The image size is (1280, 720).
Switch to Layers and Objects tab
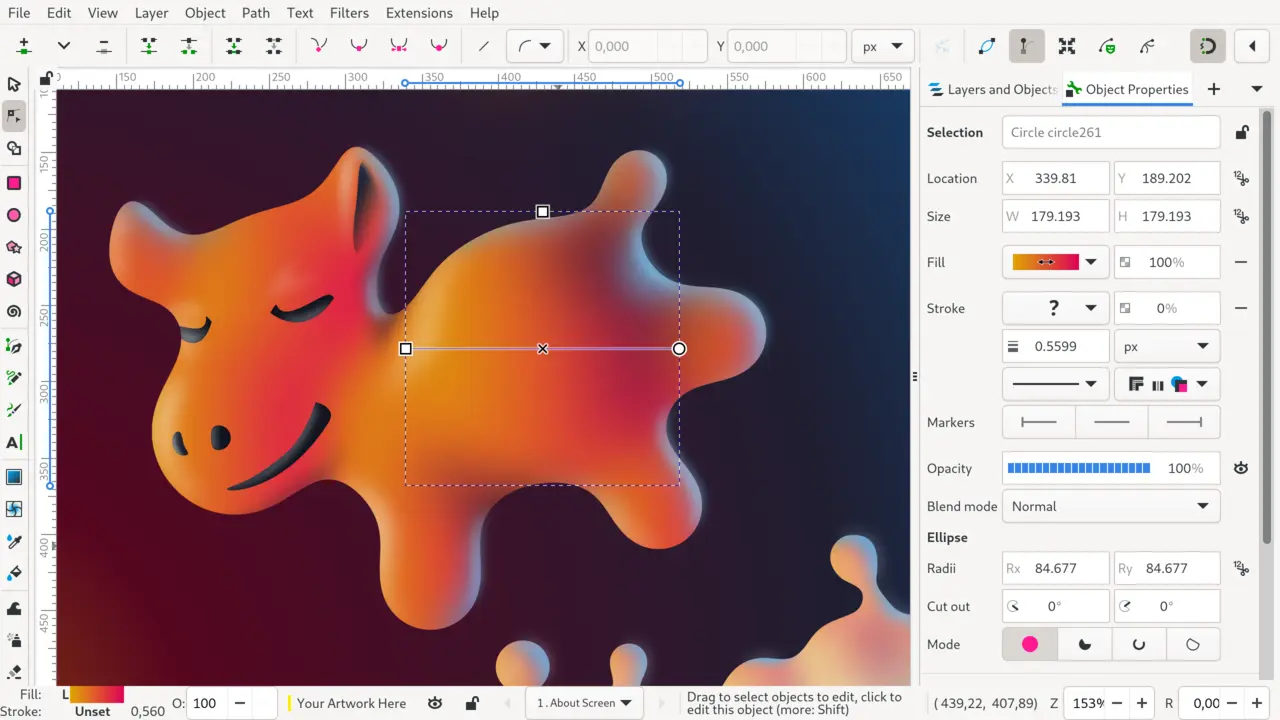coord(992,89)
